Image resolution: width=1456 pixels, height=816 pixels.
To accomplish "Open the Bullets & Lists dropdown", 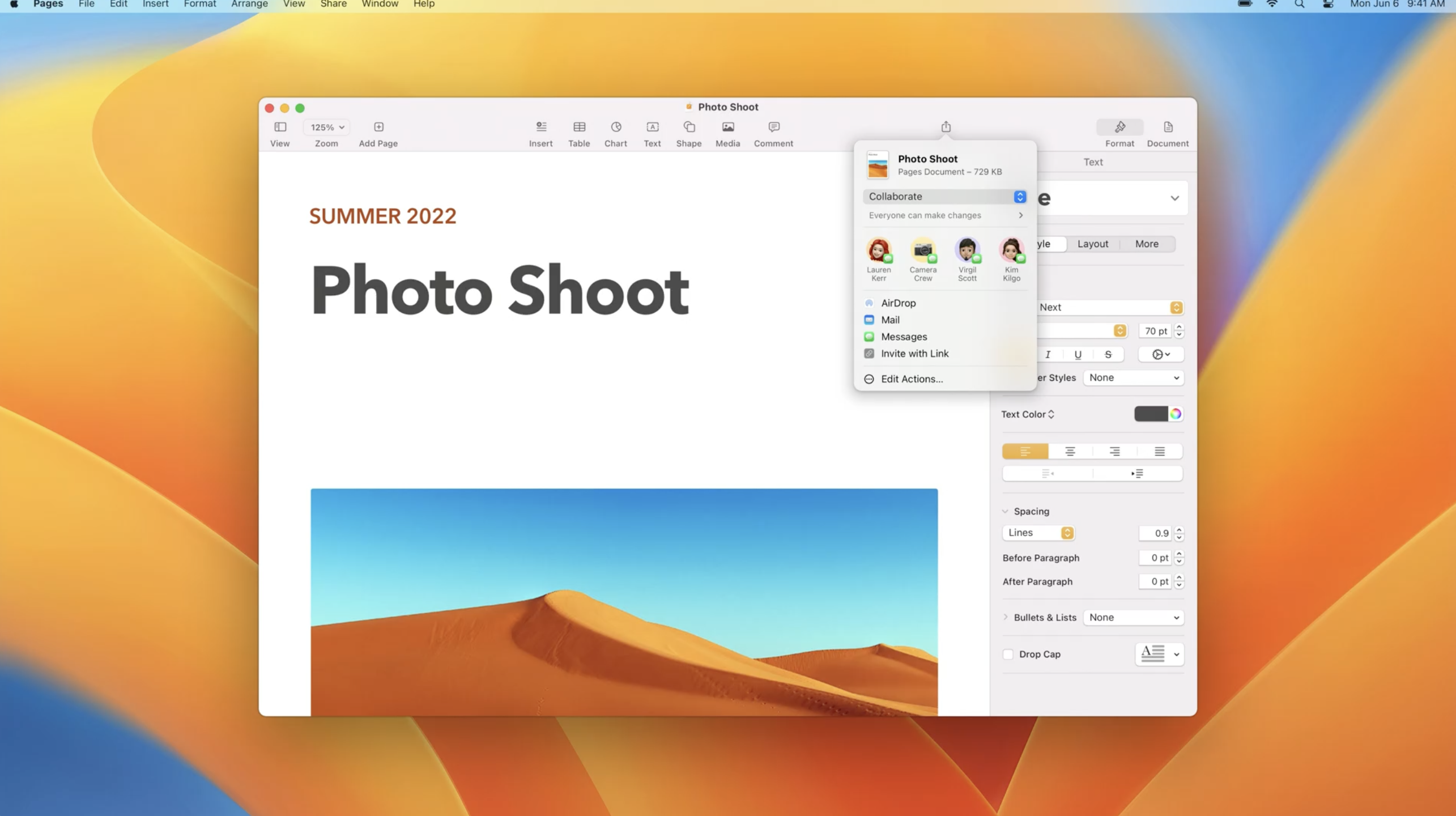I will click(x=1133, y=617).
